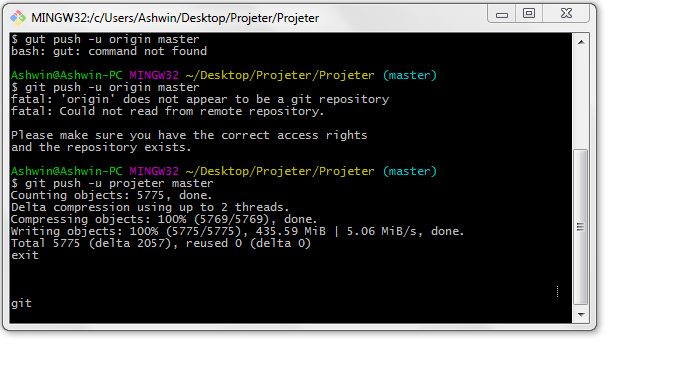
Task: Click the scrollbar up arrow
Action: point(581,42)
